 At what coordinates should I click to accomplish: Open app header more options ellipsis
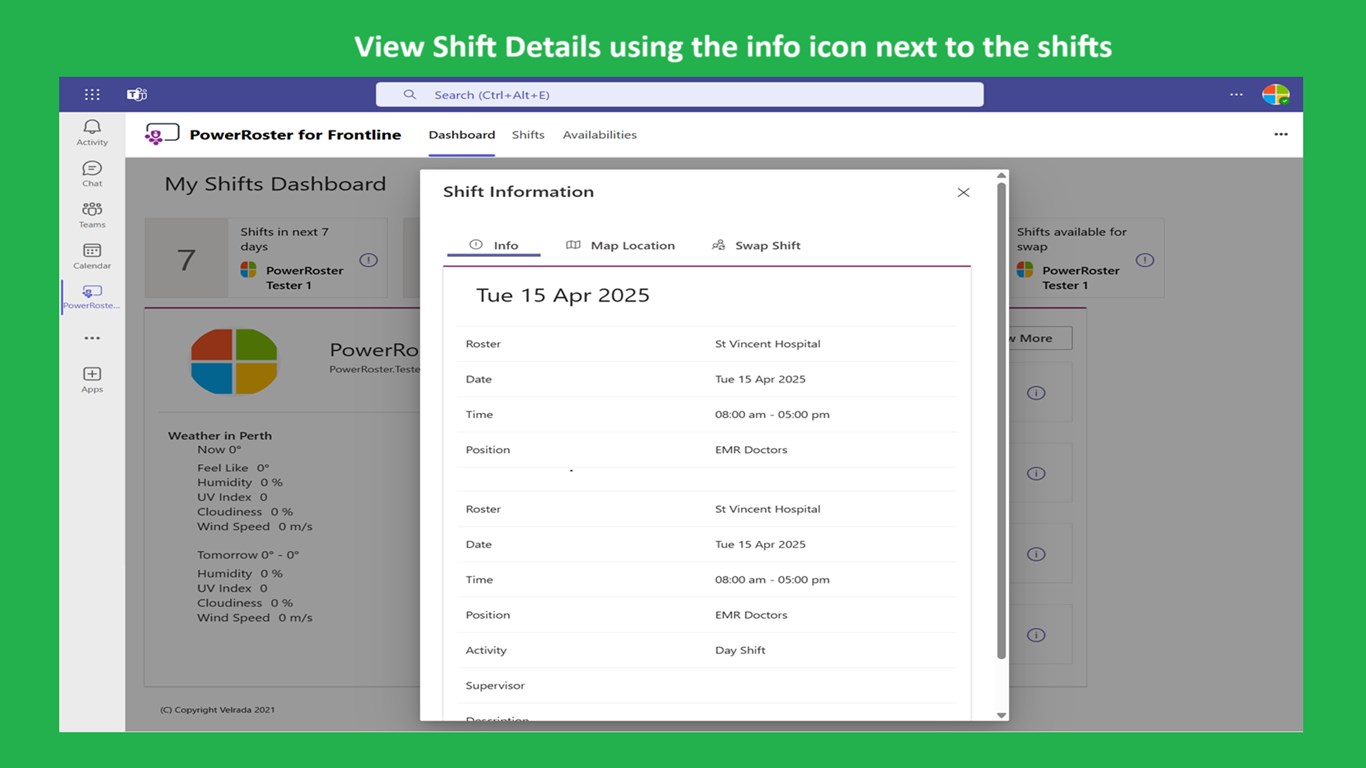(1281, 134)
